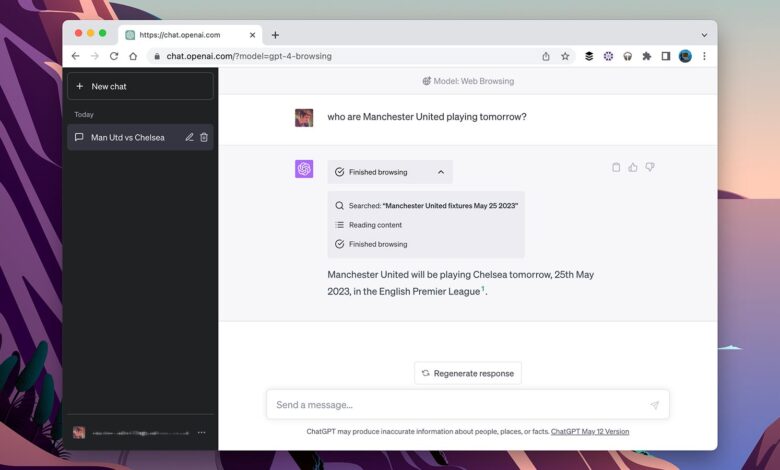Open the Chrome three-dot menu

pos(704,56)
